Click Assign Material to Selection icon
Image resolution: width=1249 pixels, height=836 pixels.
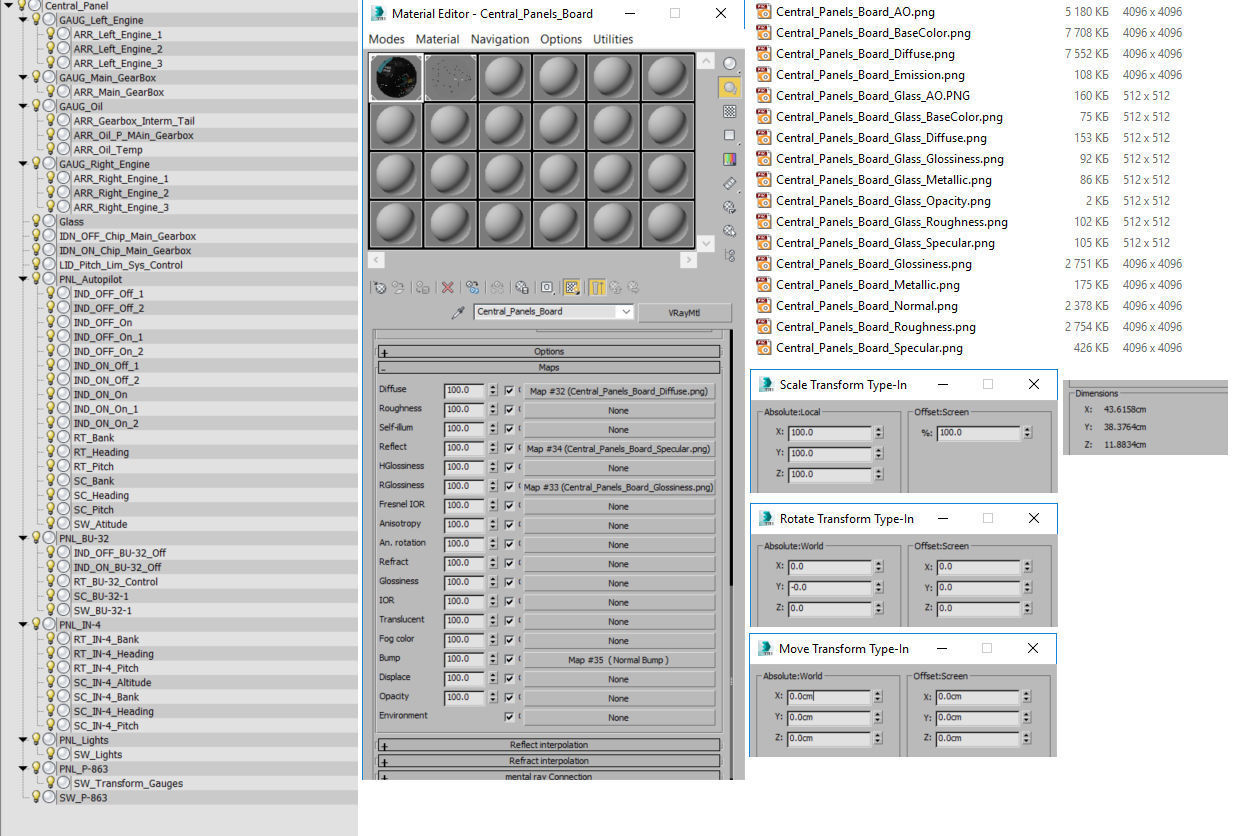point(423,288)
